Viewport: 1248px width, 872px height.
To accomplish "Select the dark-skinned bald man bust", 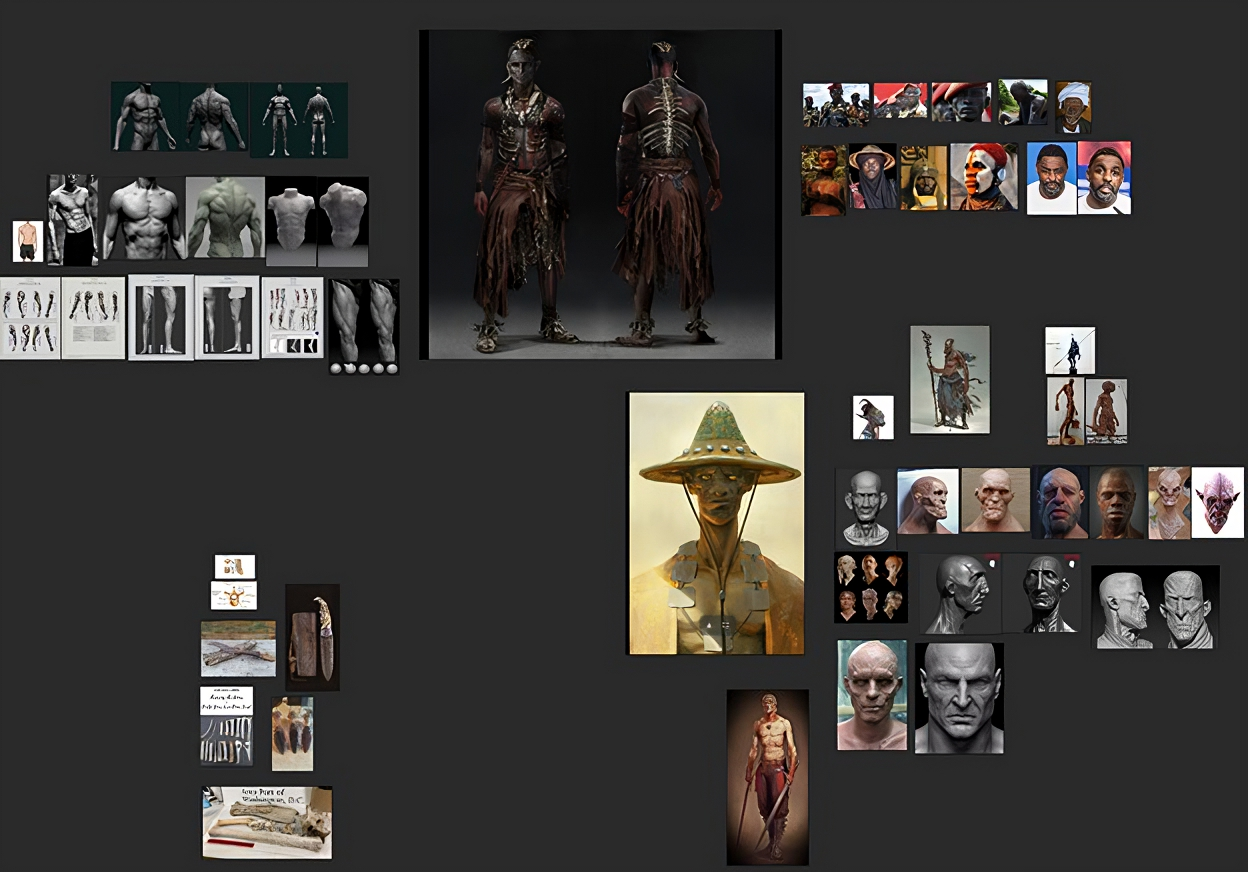I will [x=1118, y=503].
